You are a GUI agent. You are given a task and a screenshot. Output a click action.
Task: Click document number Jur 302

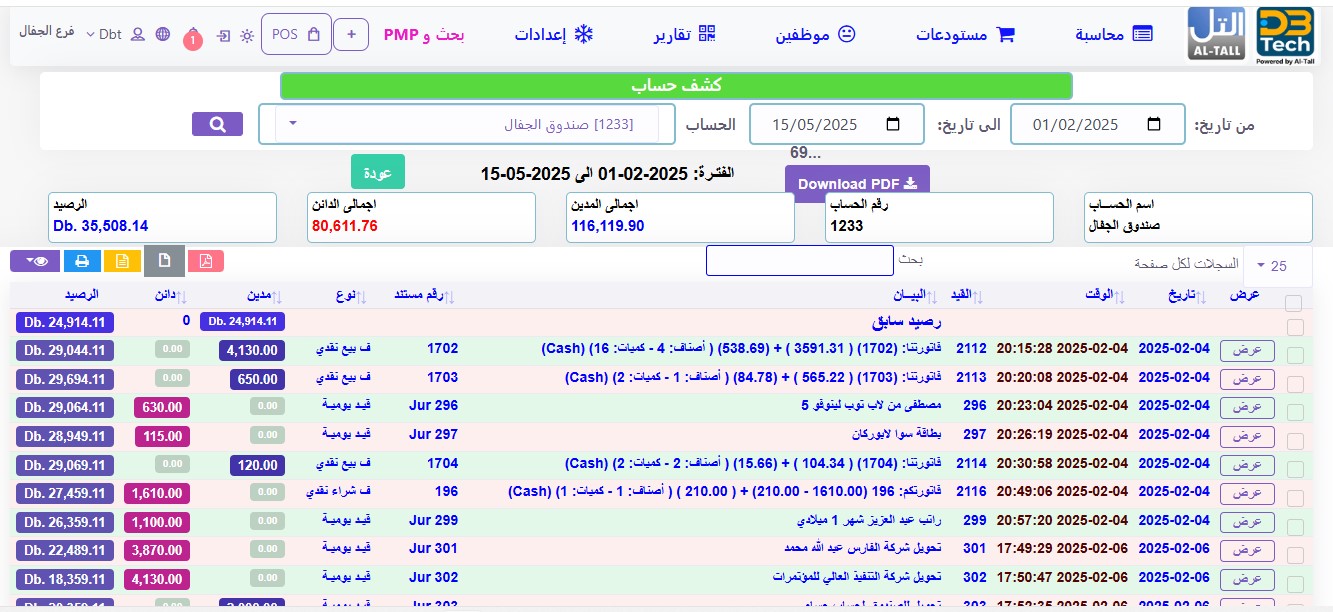pos(433,578)
